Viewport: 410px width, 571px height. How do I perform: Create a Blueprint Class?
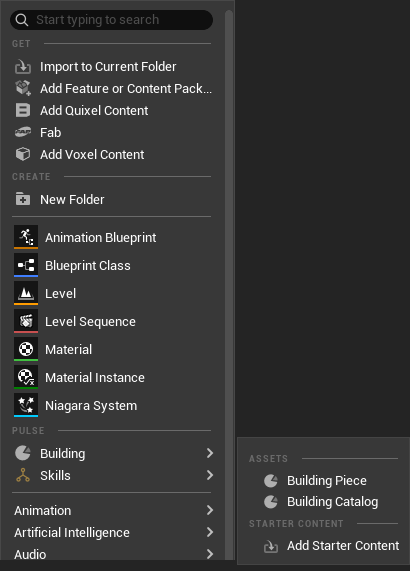(x=112, y=265)
